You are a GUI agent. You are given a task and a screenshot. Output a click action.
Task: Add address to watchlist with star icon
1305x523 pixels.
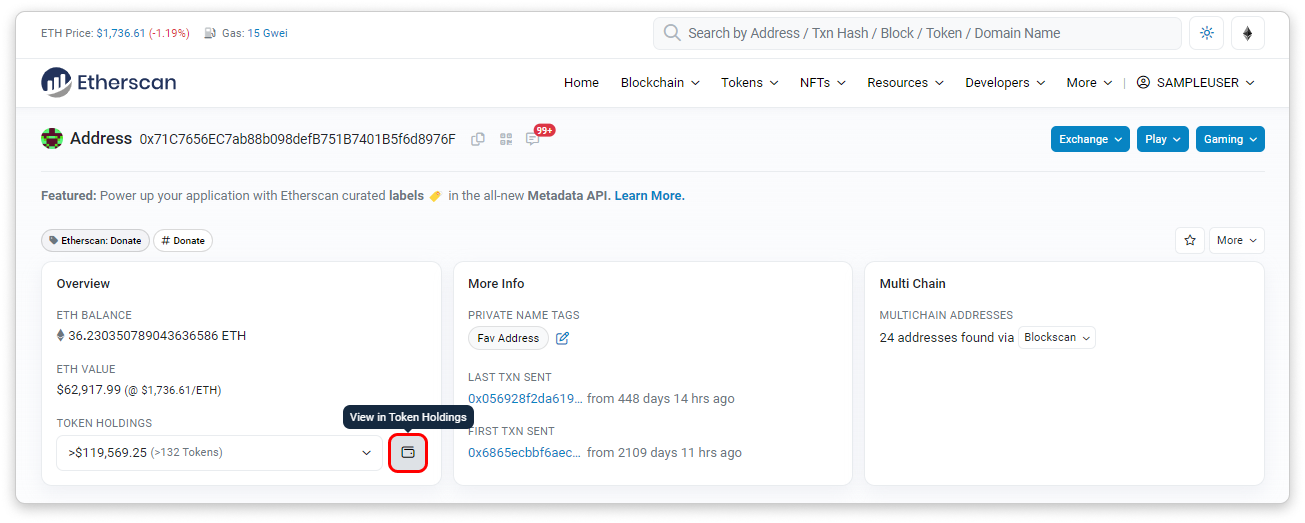1190,240
